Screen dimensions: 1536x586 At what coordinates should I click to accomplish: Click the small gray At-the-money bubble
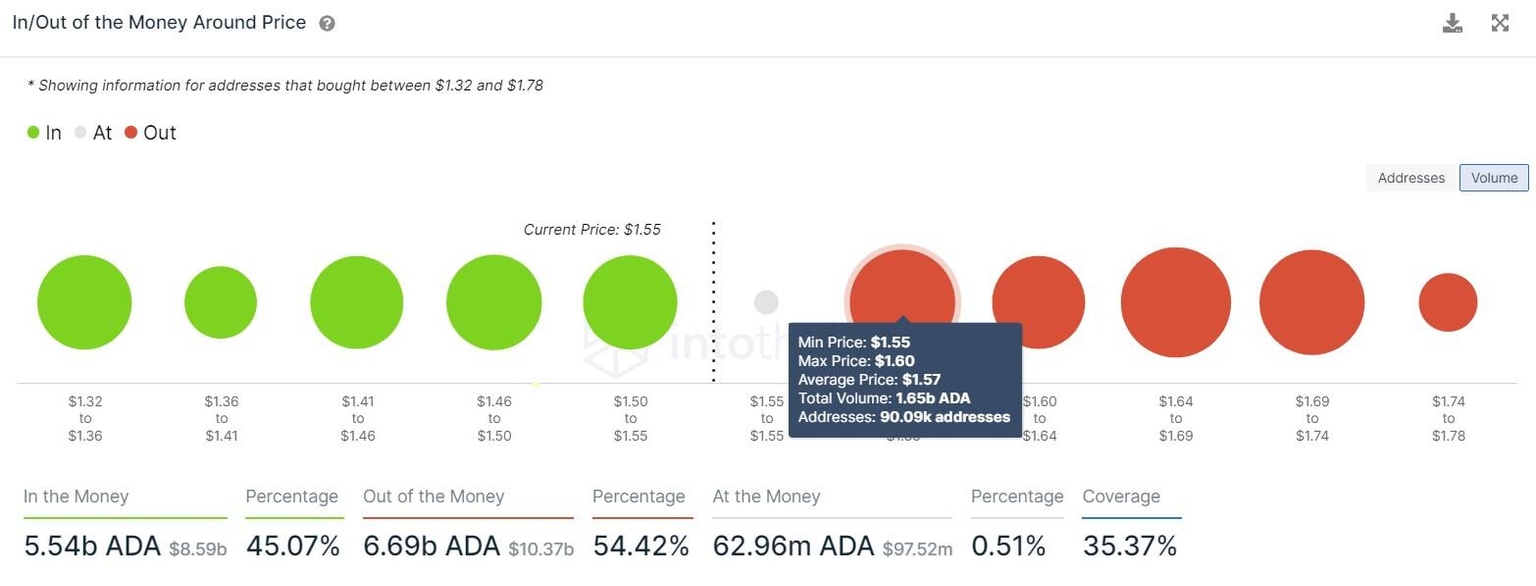[x=766, y=302]
